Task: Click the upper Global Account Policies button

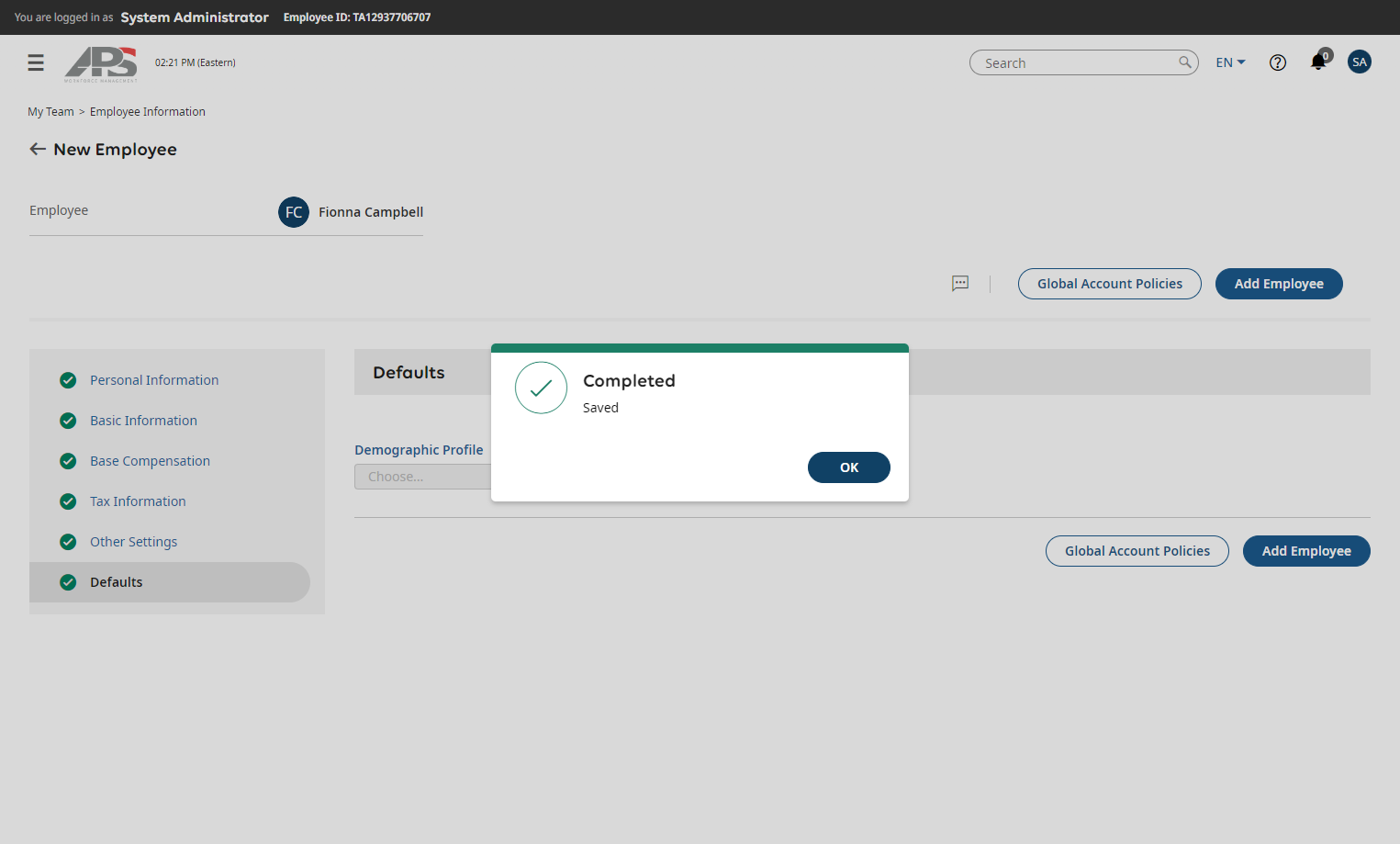Action: coord(1110,284)
